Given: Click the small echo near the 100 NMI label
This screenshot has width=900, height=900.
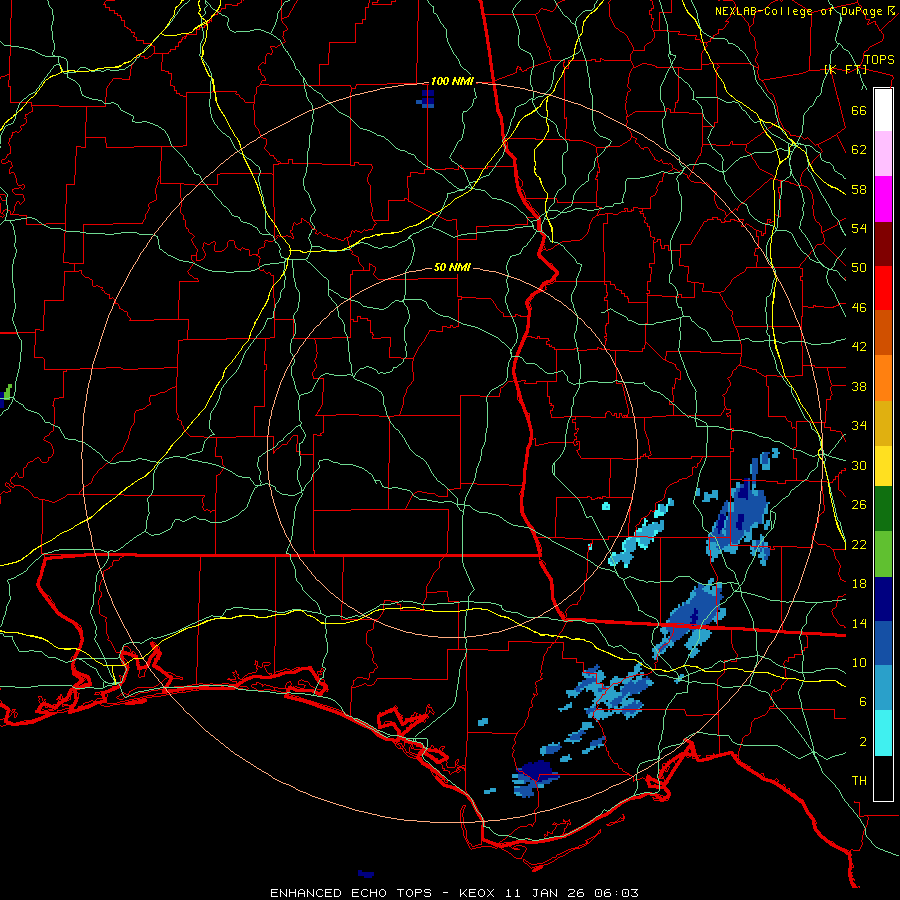Looking at the screenshot, I should pos(426,99).
